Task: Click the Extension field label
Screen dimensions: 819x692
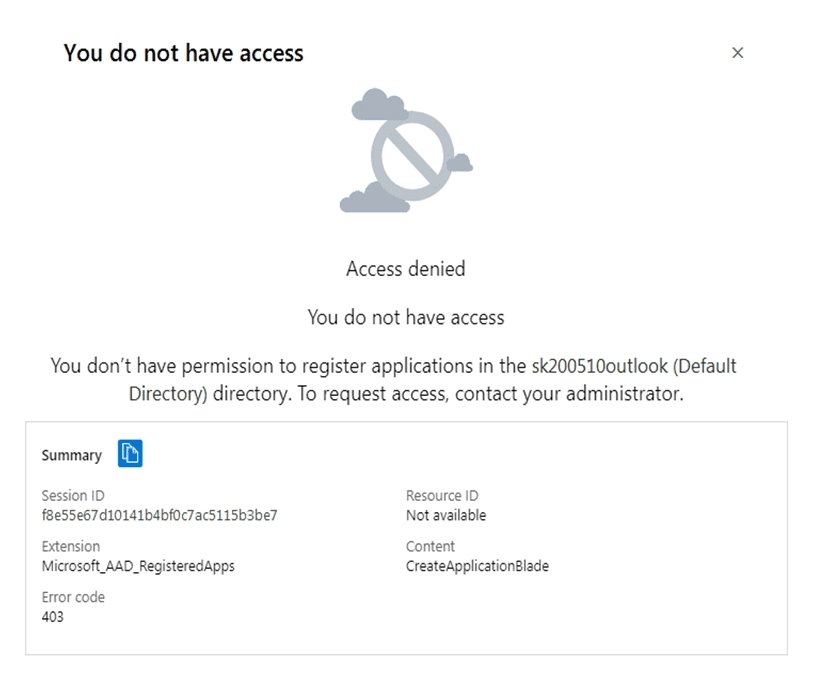Action: point(71,547)
